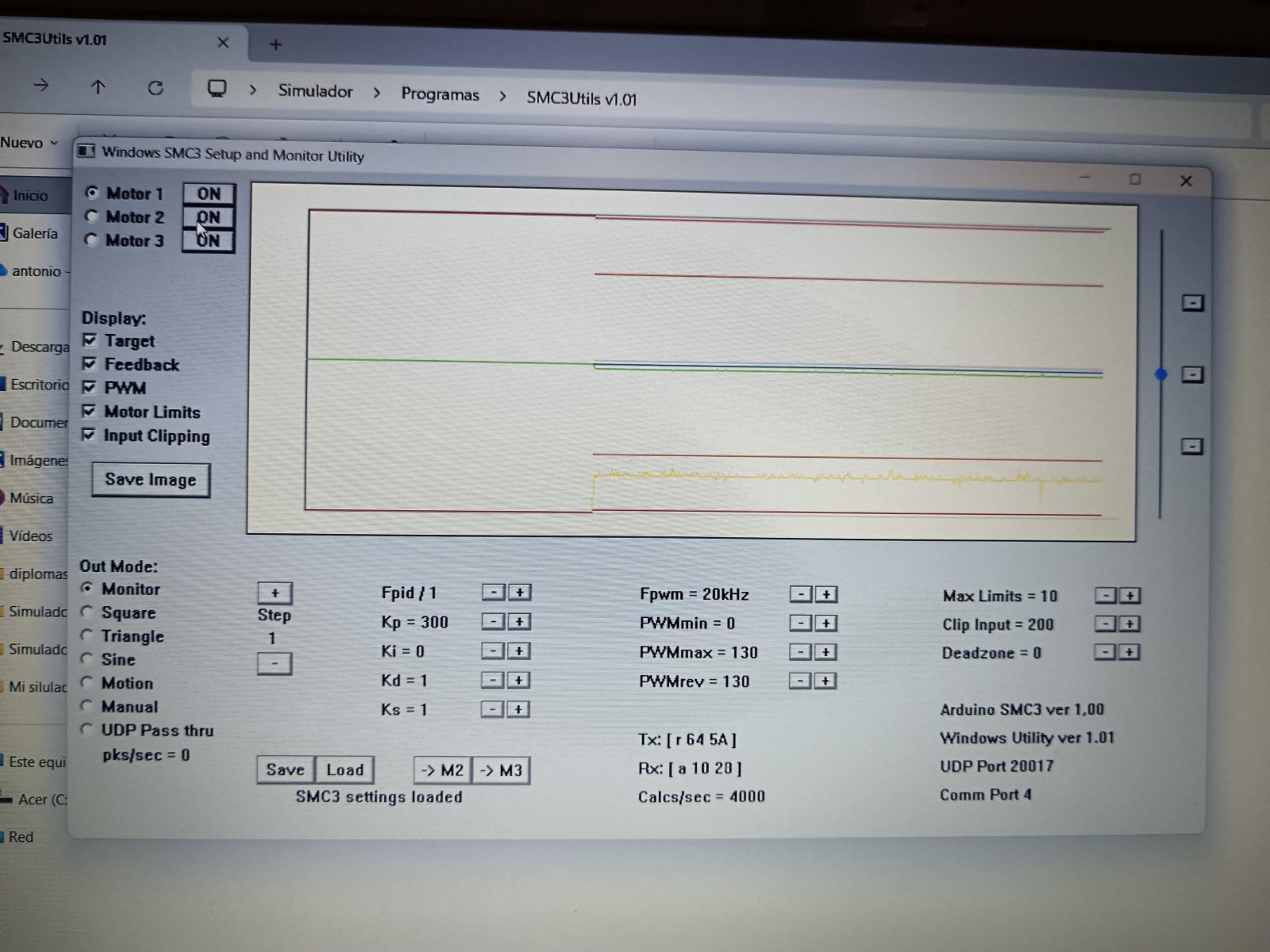This screenshot has height=952, width=1270.
Task: Select Square out mode
Action: 87,612
